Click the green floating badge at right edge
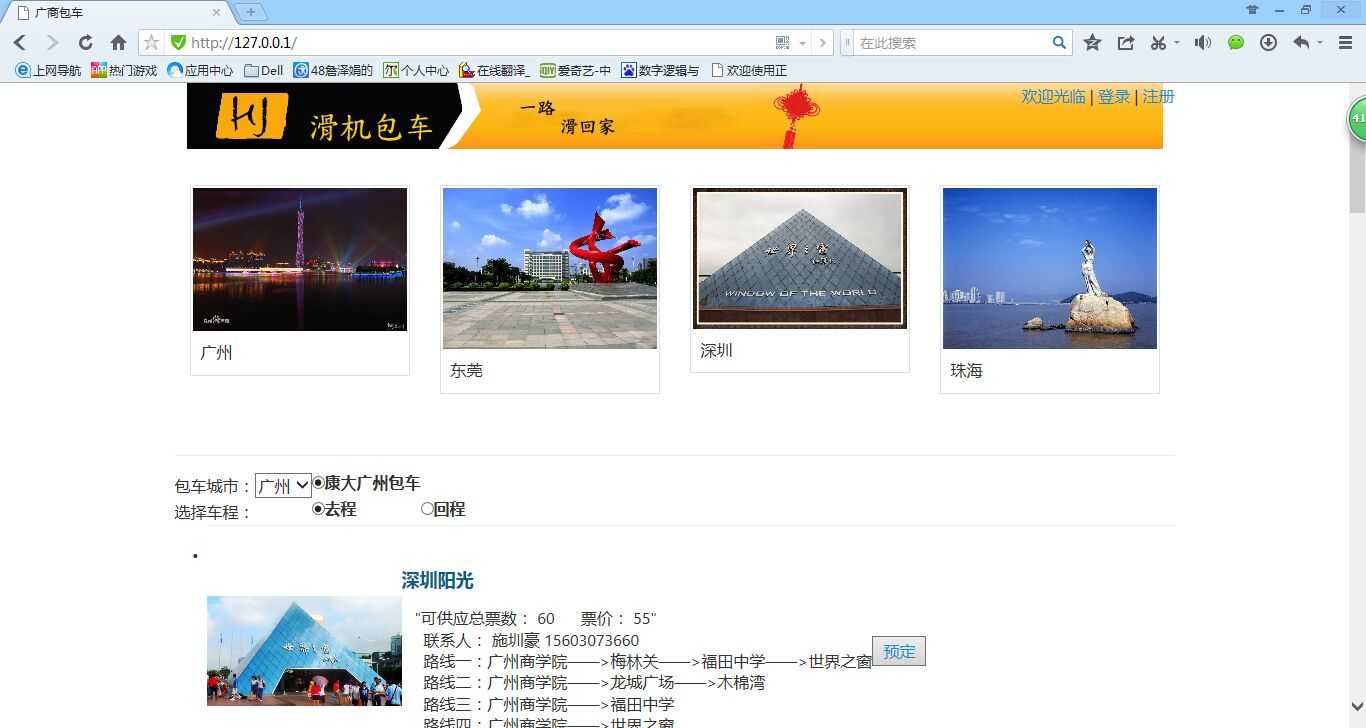Image resolution: width=1366 pixels, height=728 pixels. tap(1357, 119)
